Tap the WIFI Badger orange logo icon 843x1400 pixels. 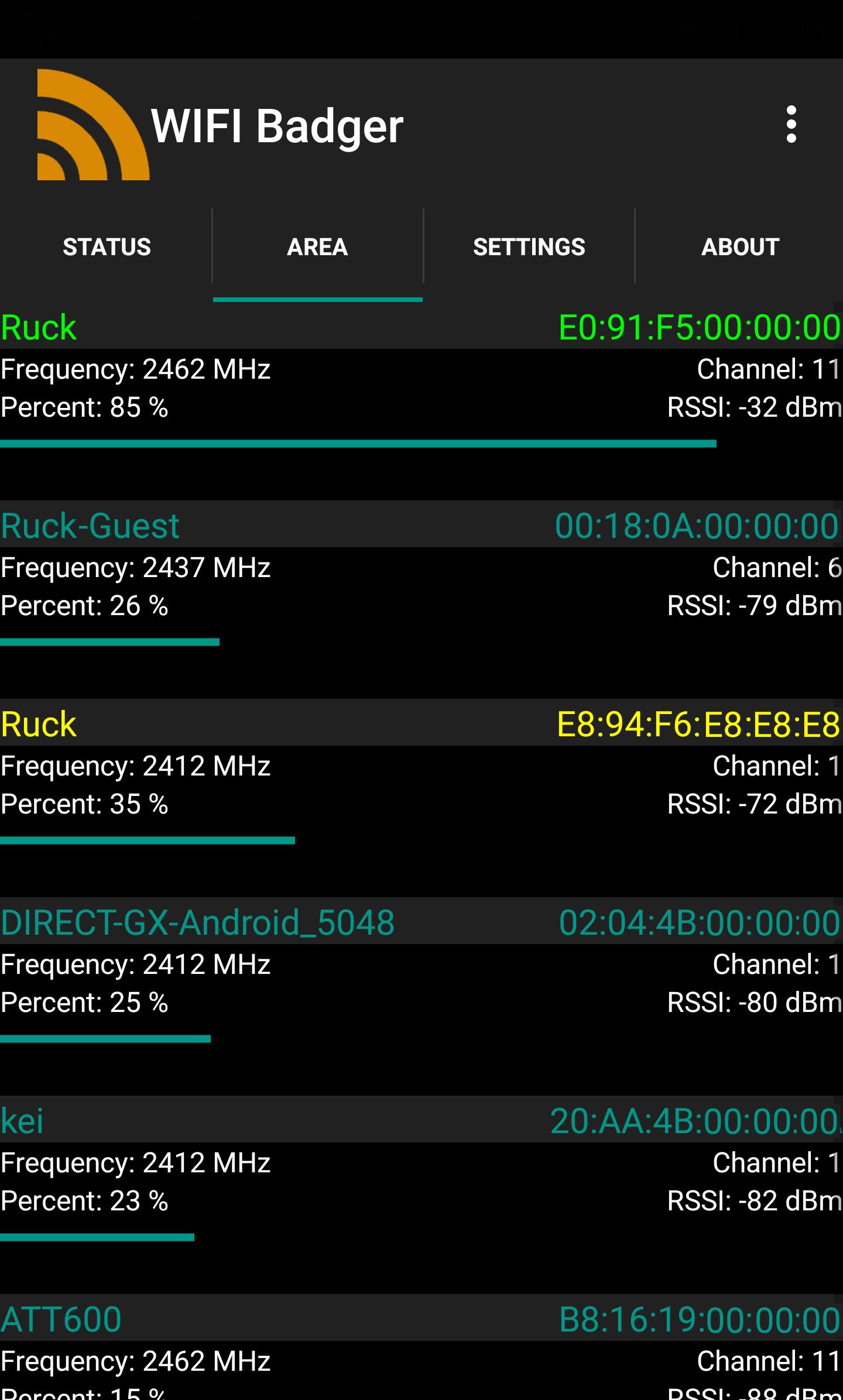93,125
